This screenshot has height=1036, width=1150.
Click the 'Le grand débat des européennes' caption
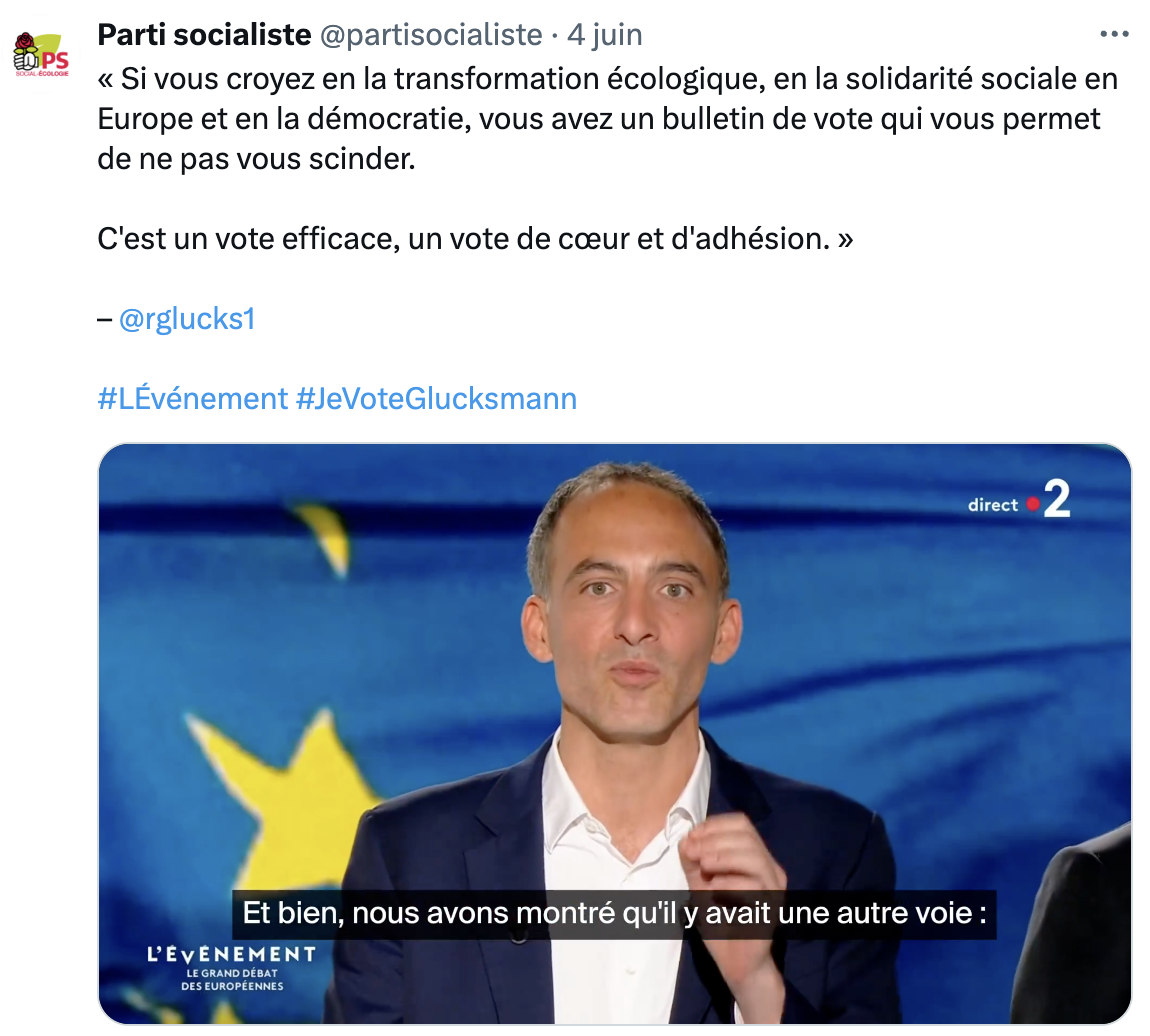(232, 980)
